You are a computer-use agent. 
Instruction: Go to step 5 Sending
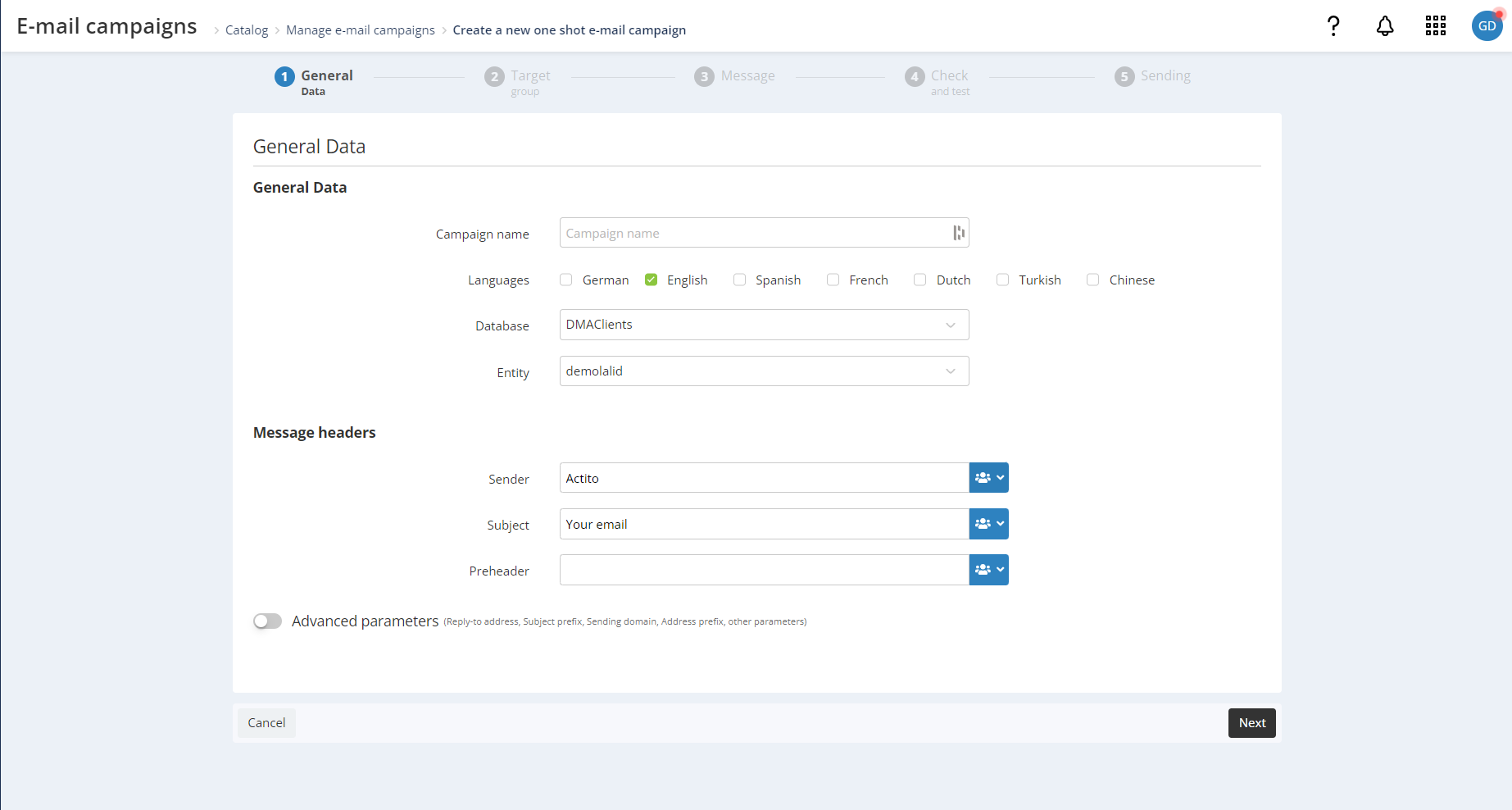1152,76
